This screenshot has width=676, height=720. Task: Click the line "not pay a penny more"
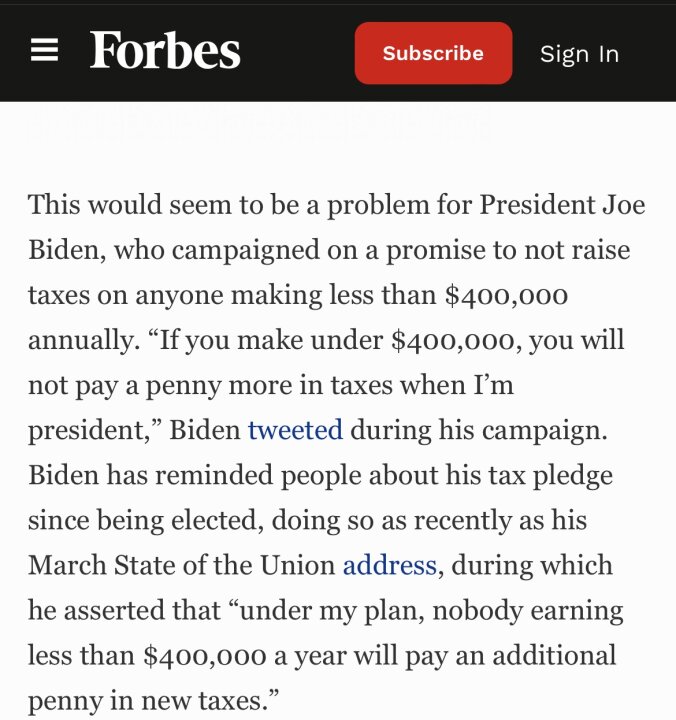click(x=270, y=386)
